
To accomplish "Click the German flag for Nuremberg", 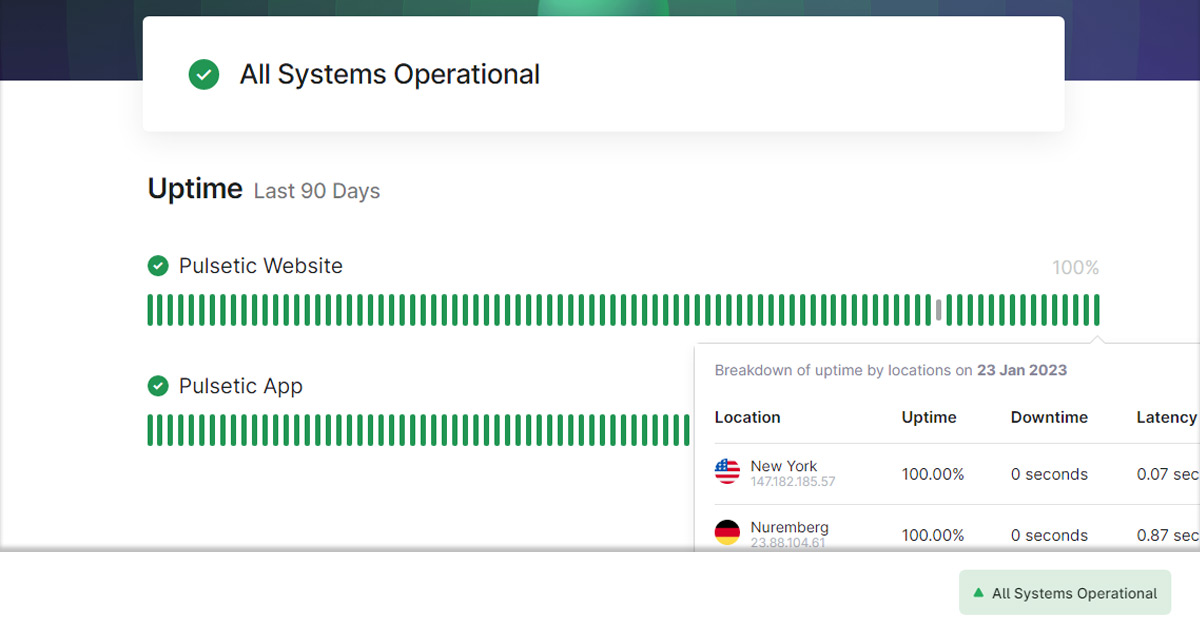I will point(727,533).
